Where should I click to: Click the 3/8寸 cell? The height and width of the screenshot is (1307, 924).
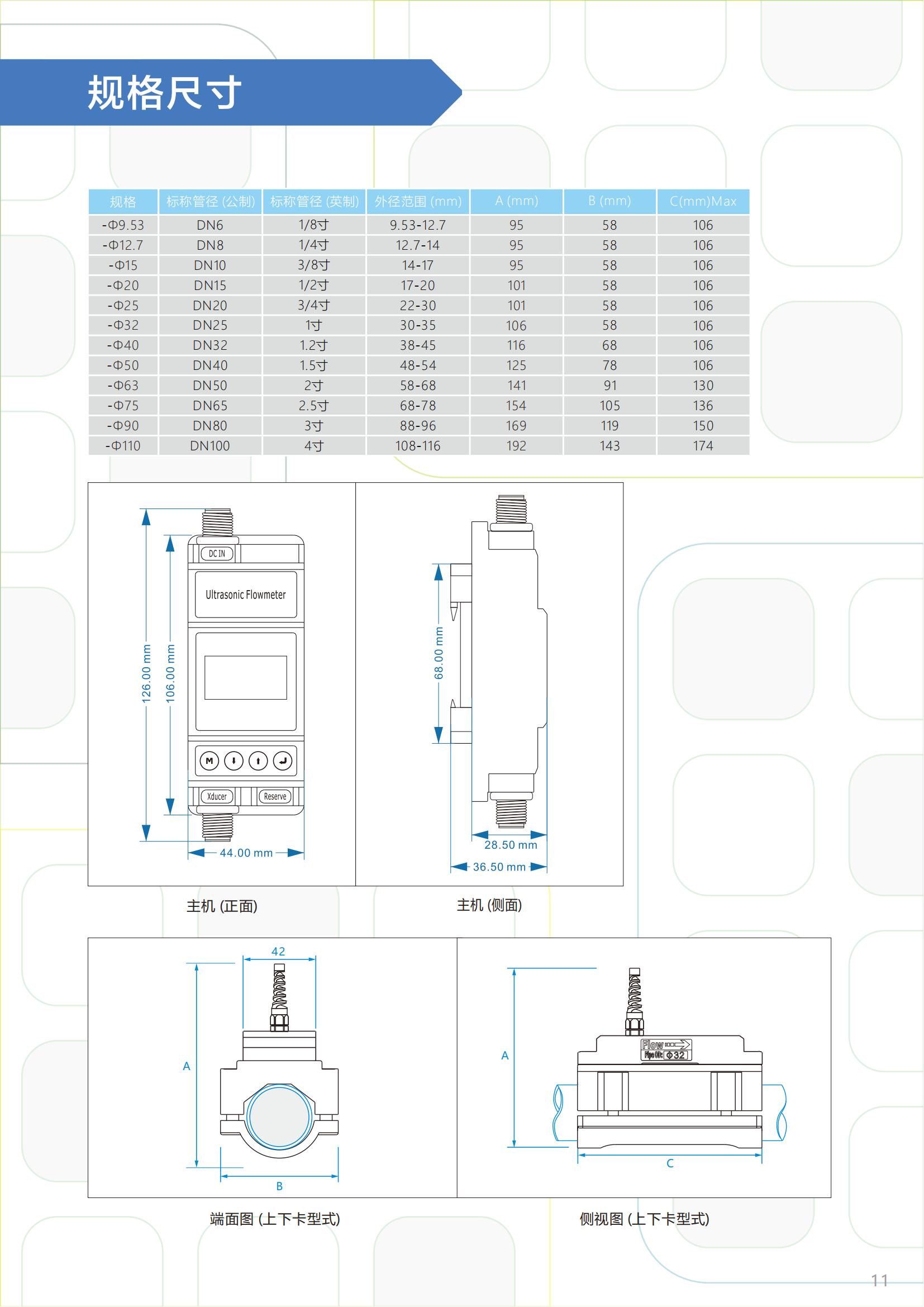pyautogui.click(x=314, y=265)
